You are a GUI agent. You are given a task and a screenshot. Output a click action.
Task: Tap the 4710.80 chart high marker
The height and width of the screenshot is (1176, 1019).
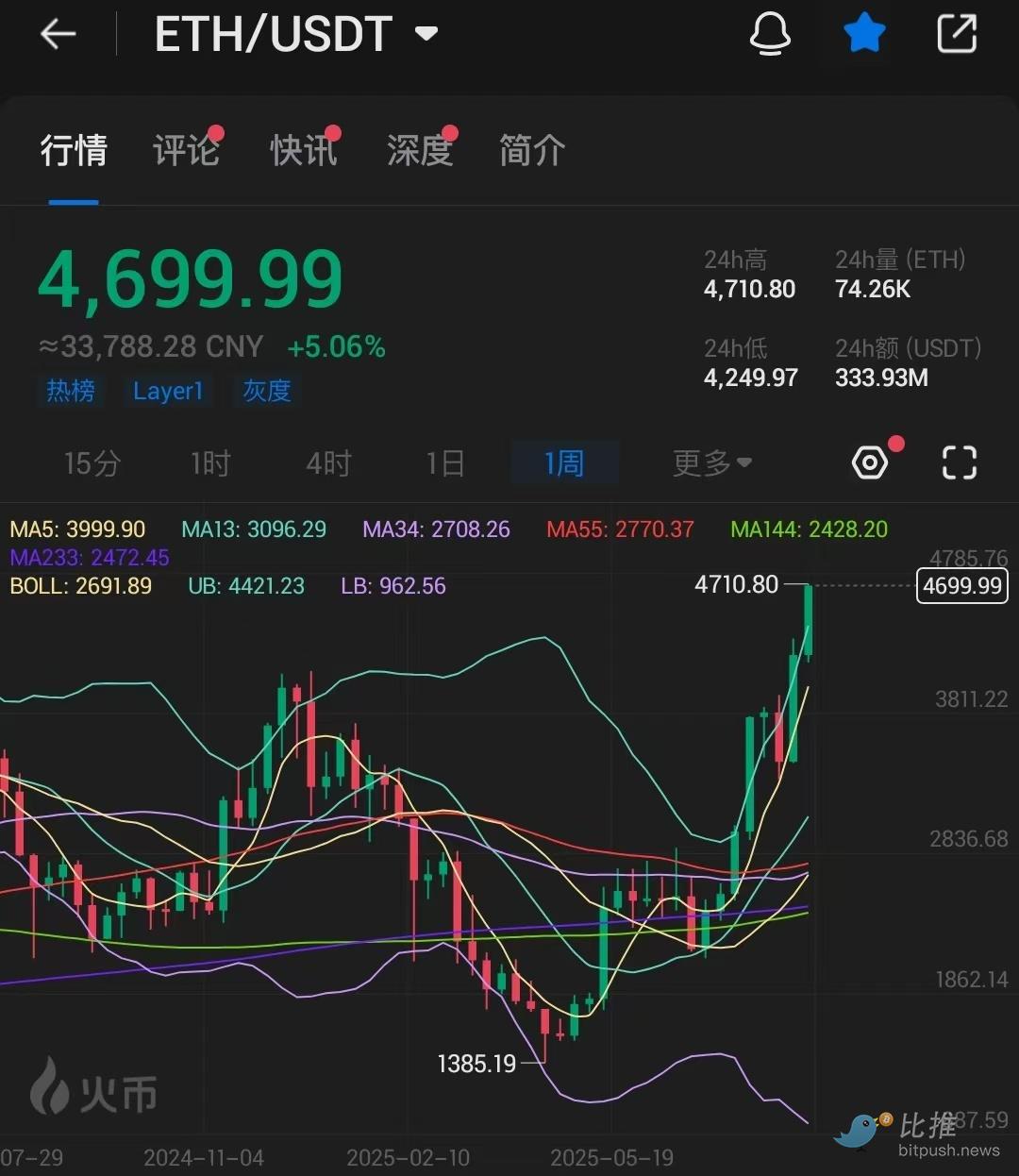point(736,584)
